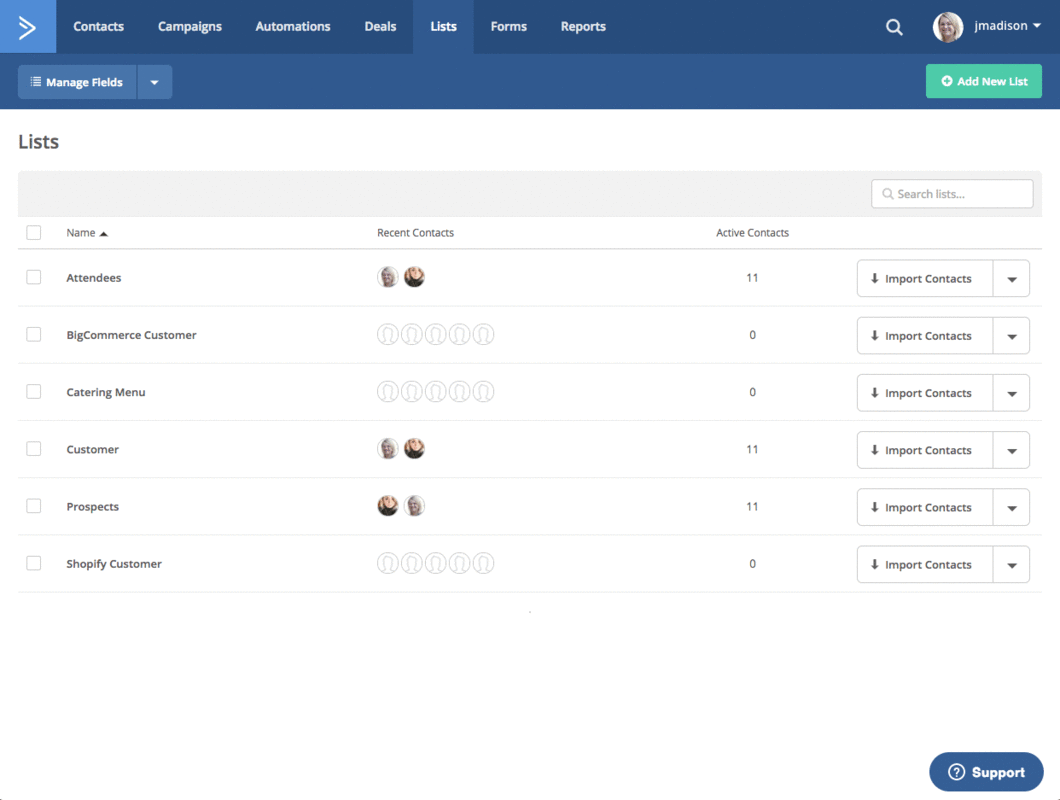Open dropdown next to Attendees Import Contacts
Image resolution: width=1060 pixels, height=800 pixels.
(x=1011, y=279)
